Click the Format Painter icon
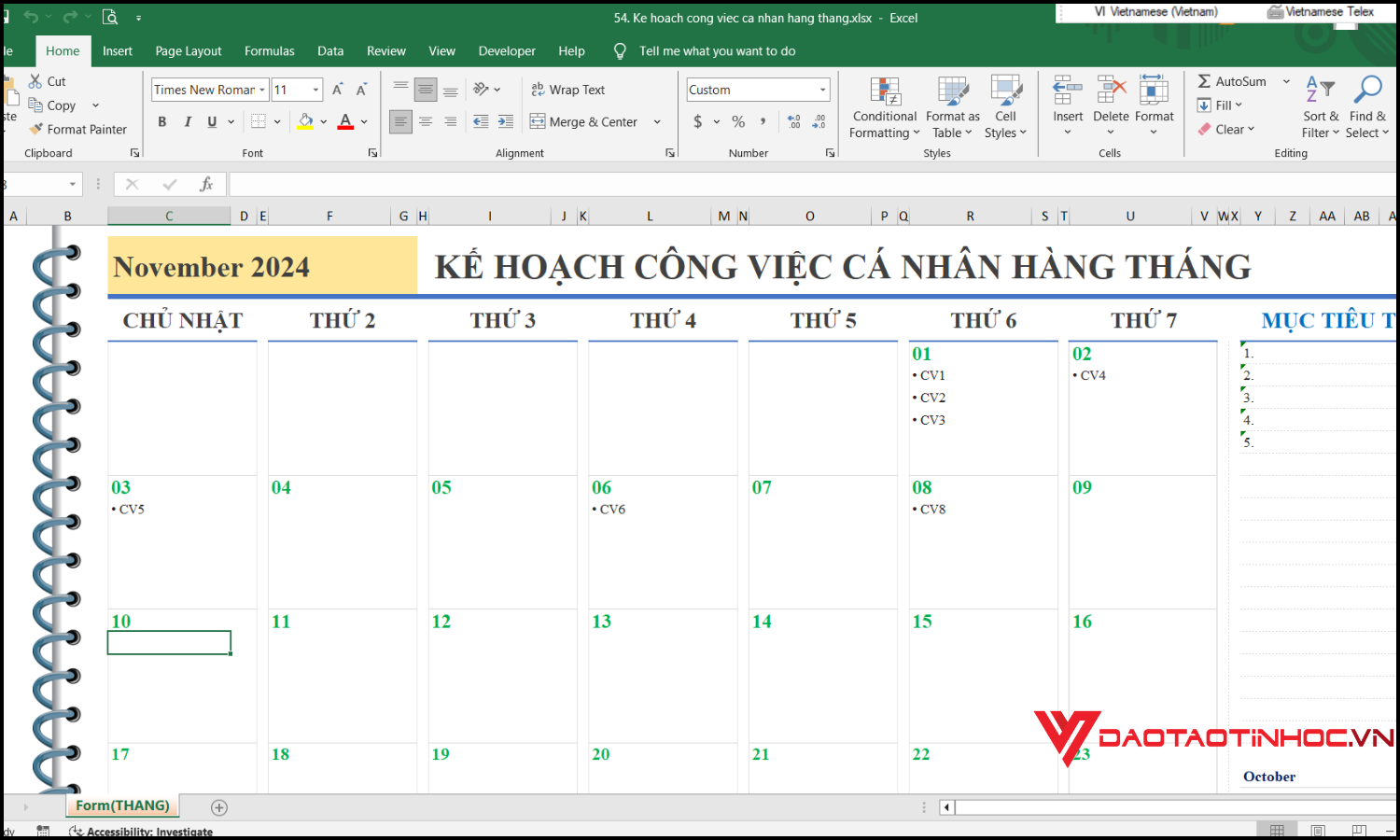The width and height of the screenshot is (1400, 840). point(37,130)
